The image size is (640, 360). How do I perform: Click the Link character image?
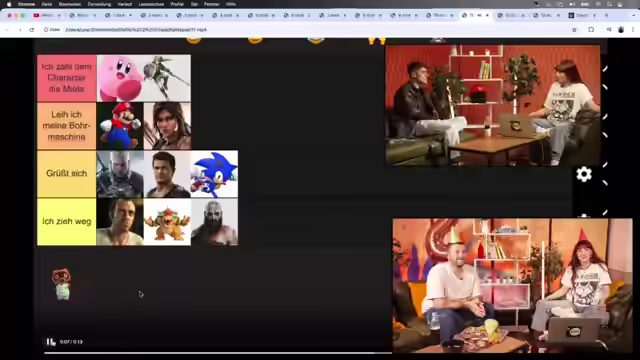pos(167,78)
